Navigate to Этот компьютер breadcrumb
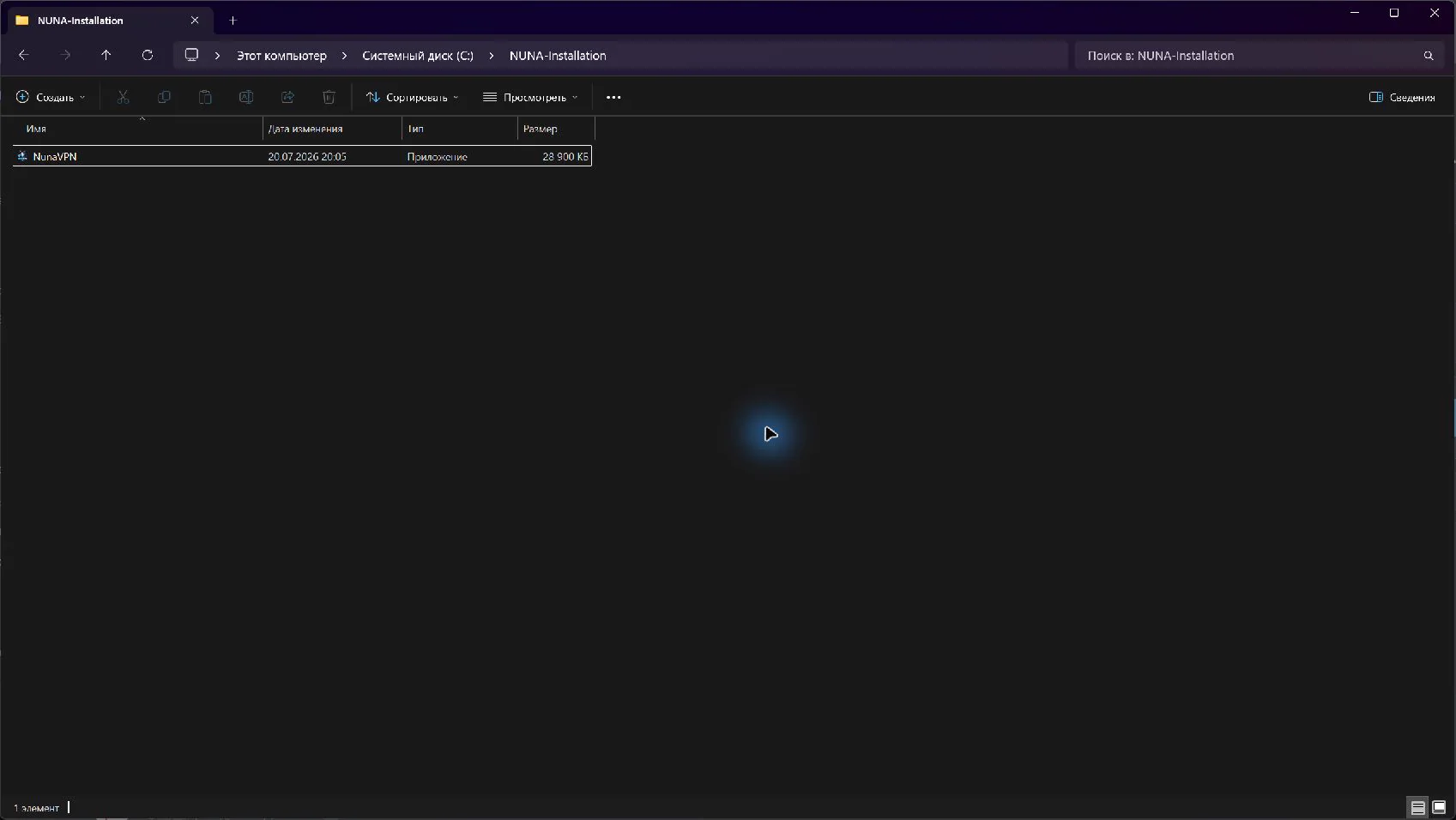This screenshot has width=1456, height=820. click(281, 56)
